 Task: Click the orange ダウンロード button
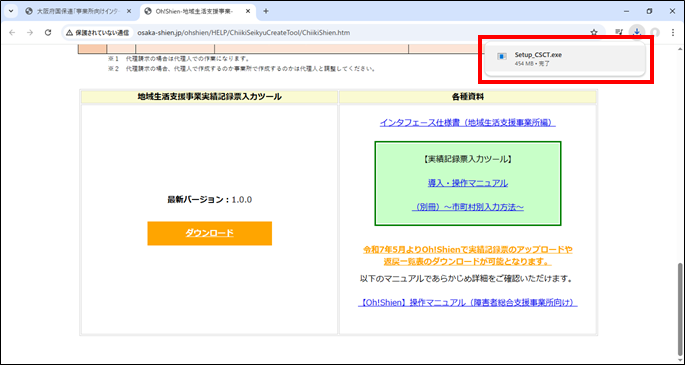pos(210,233)
